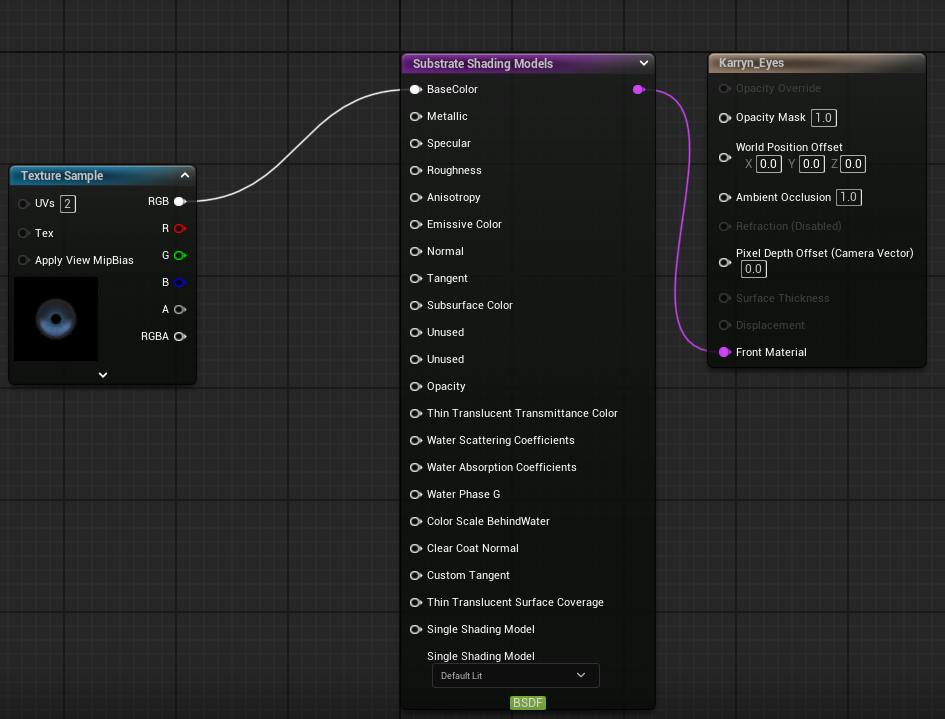Click the first Unused input pin

(x=415, y=333)
